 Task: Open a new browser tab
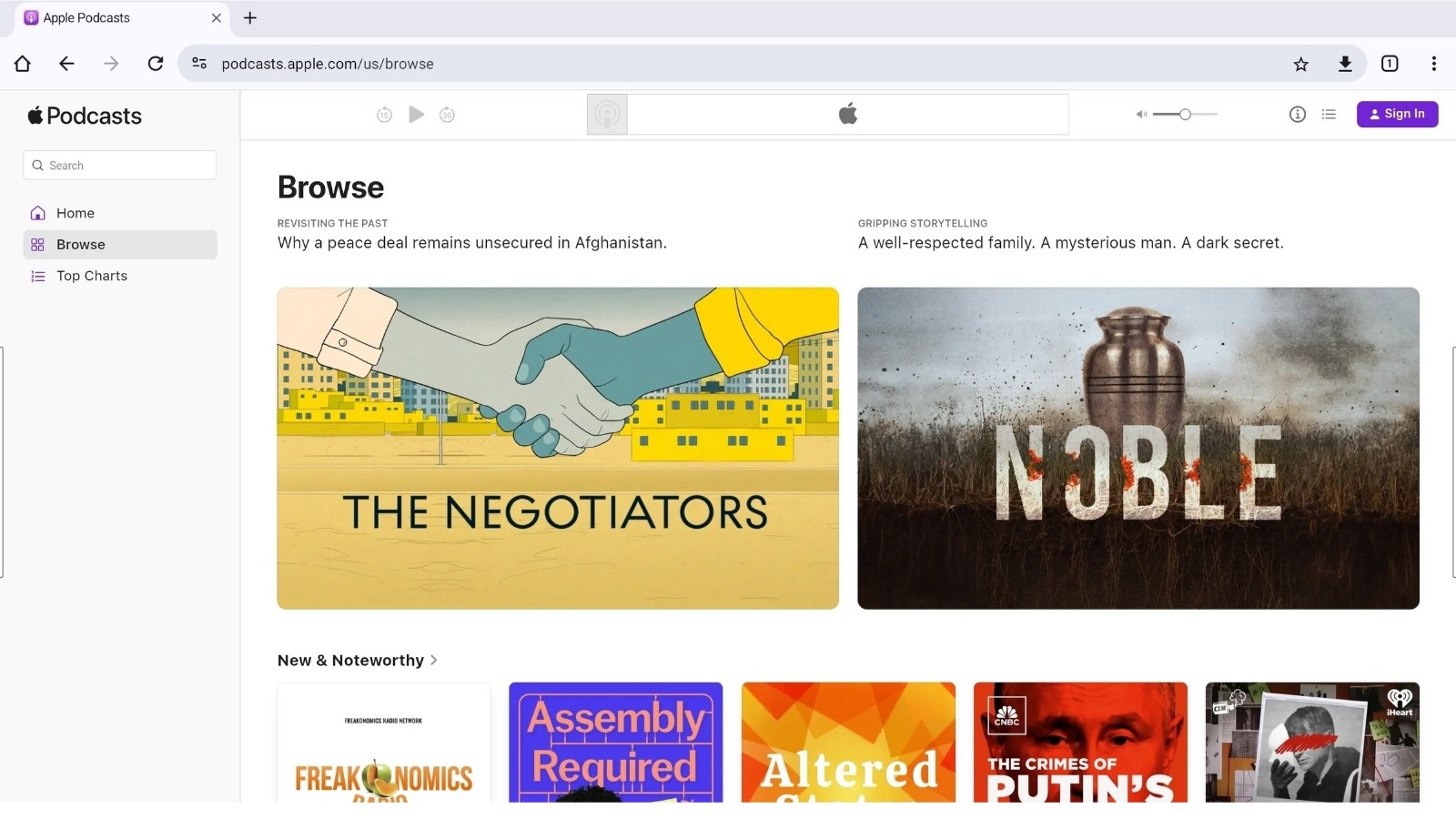(x=250, y=17)
